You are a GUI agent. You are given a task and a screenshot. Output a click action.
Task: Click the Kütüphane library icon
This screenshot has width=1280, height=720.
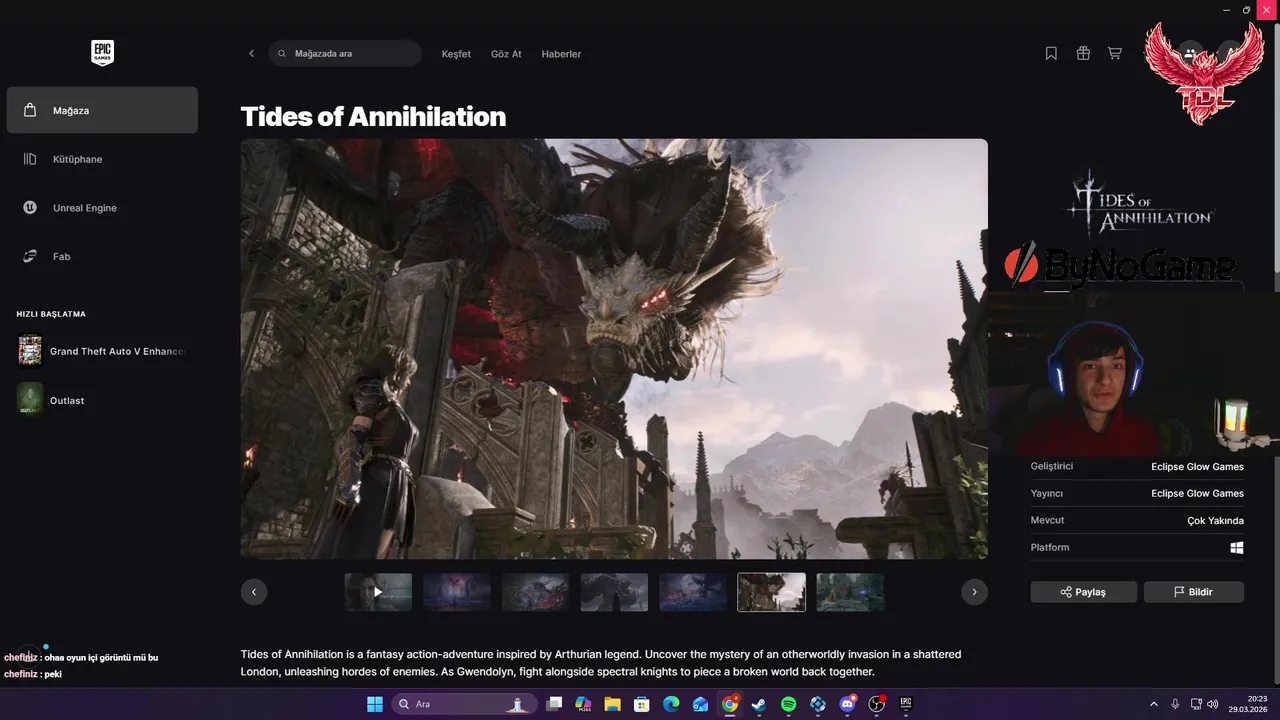[30, 159]
